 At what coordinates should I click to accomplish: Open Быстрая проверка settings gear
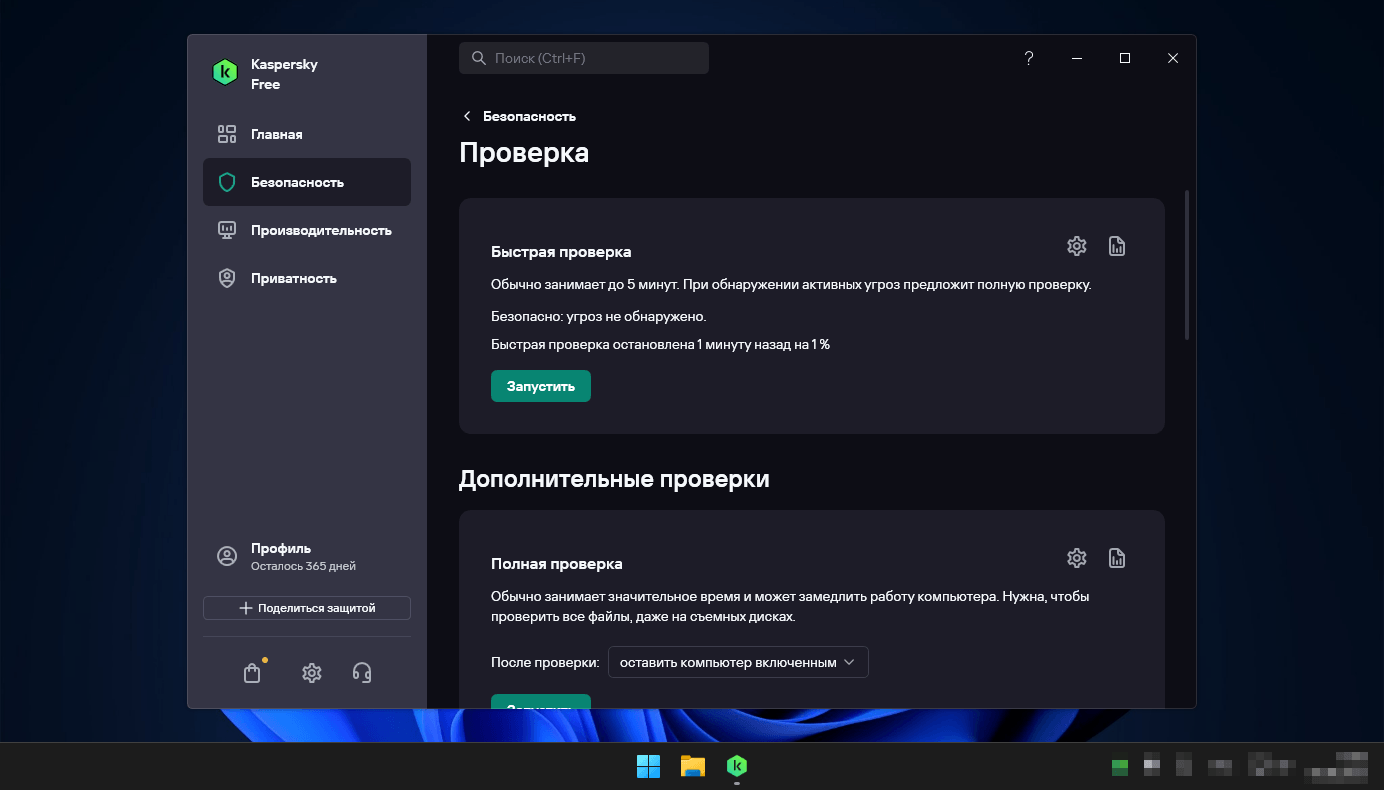1076,246
